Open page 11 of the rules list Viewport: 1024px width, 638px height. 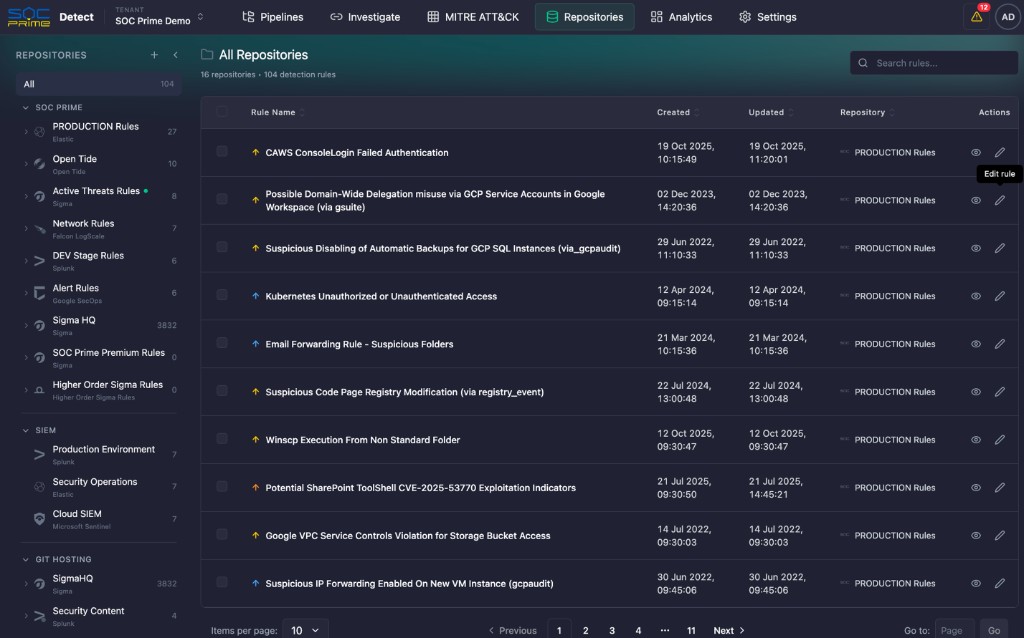691,630
